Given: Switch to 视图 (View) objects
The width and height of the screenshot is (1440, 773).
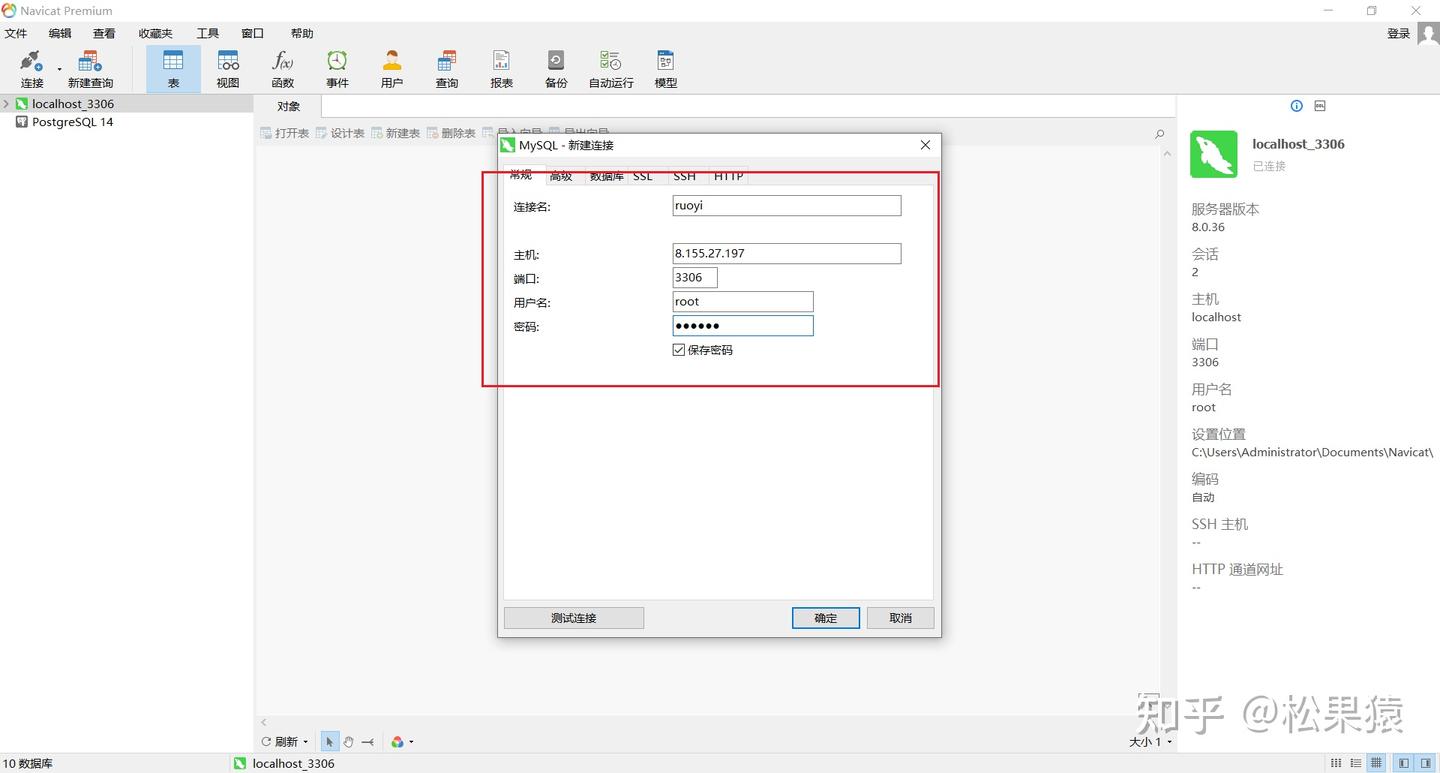Looking at the screenshot, I should (228, 69).
